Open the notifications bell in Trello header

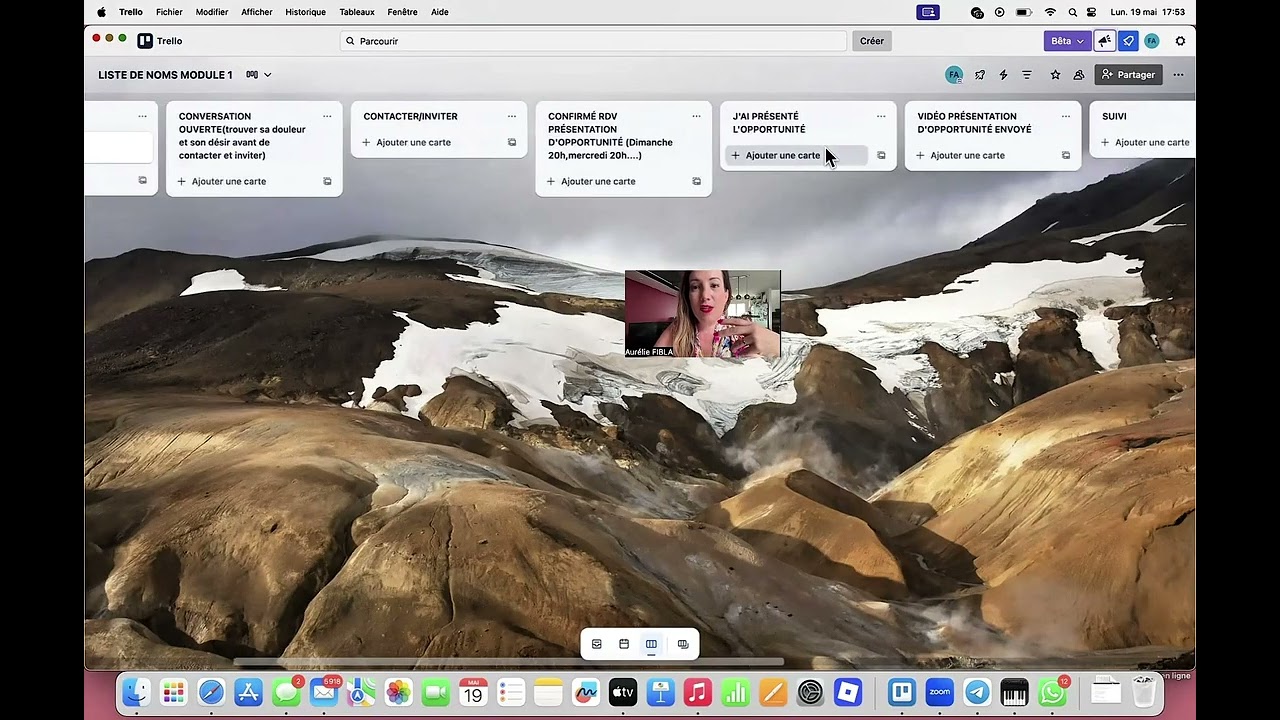pyautogui.click(x=1128, y=41)
